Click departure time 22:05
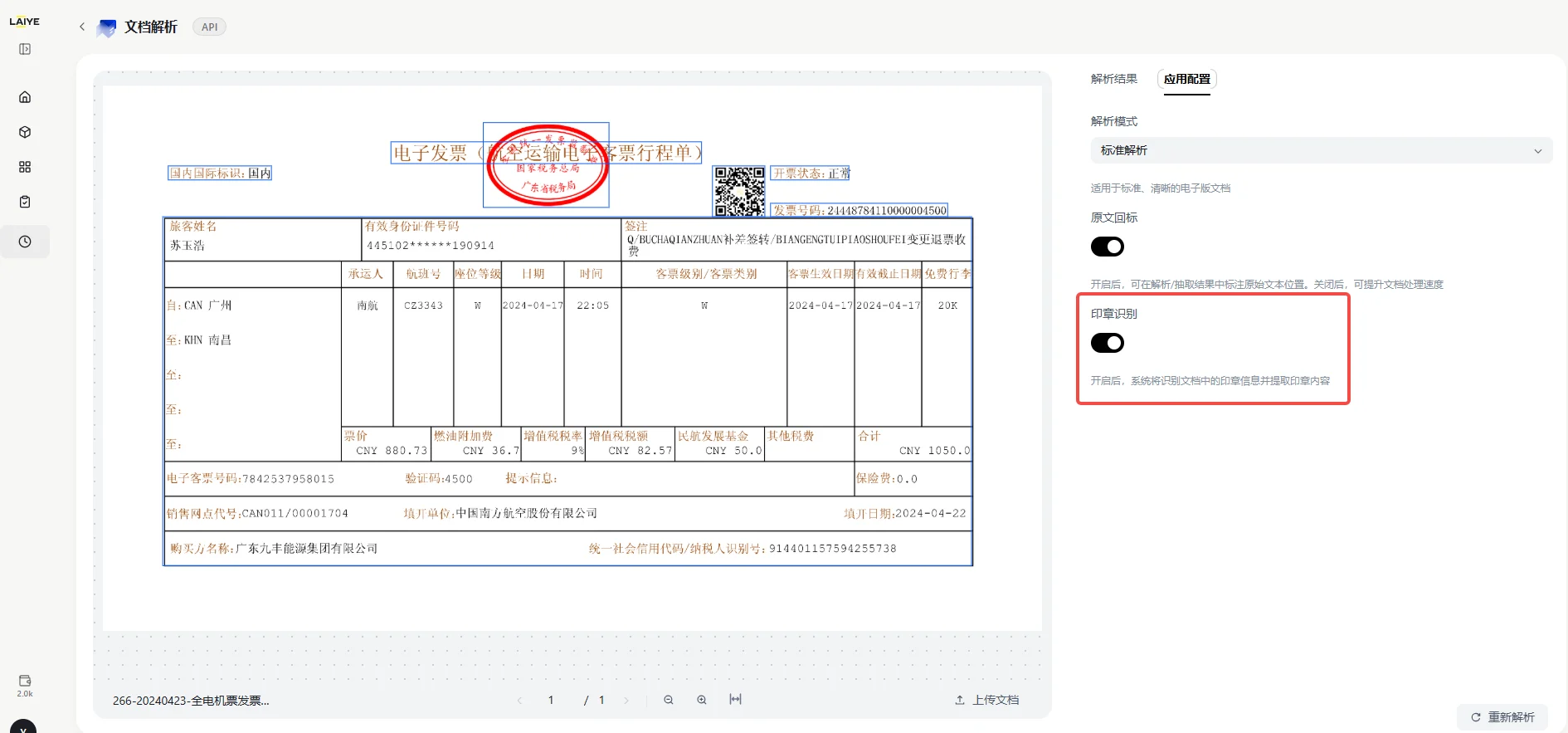The height and width of the screenshot is (733, 1568). pyautogui.click(x=593, y=305)
